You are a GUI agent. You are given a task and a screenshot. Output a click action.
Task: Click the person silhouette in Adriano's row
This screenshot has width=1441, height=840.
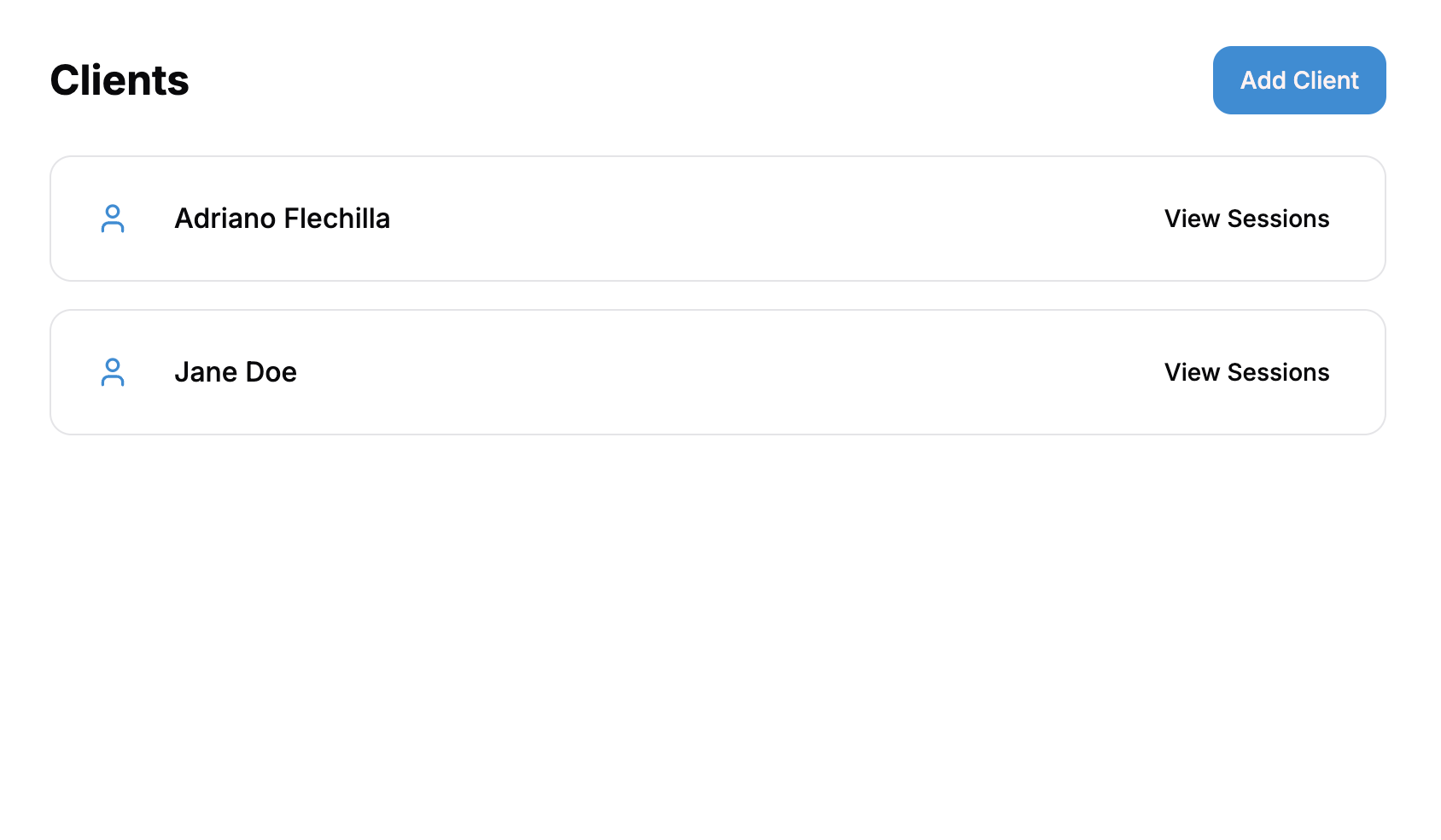click(113, 219)
